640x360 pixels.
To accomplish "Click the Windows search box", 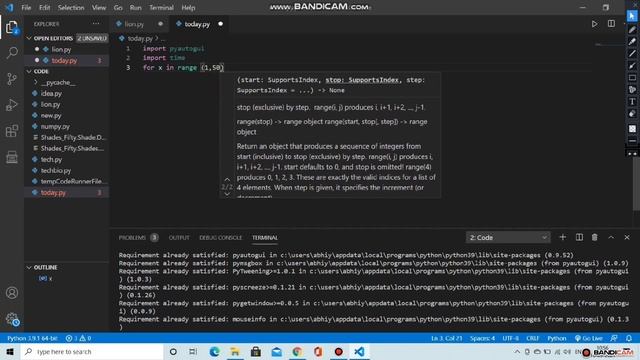I will point(92,351).
